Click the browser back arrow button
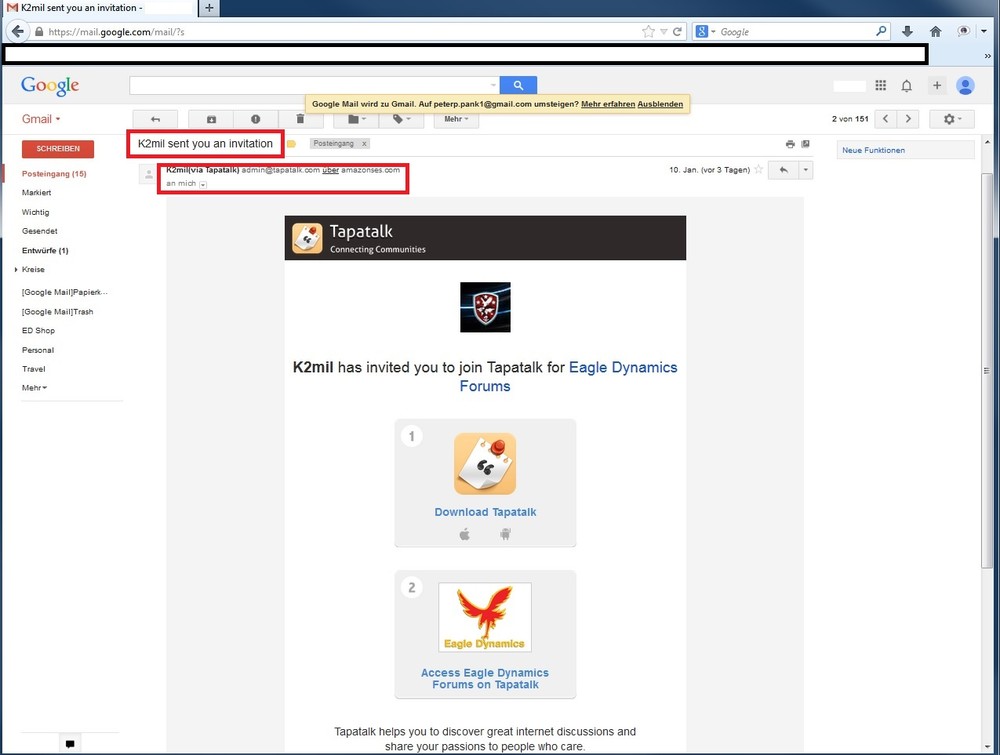The height and width of the screenshot is (755, 1000). (17, 31)
